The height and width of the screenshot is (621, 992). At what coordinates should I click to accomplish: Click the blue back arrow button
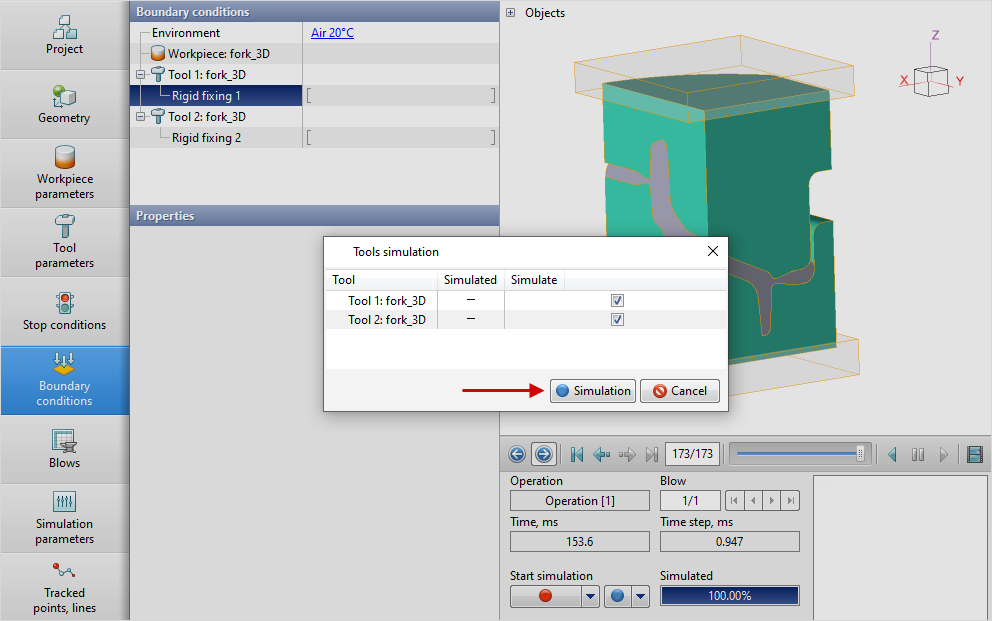pos(517,454)
